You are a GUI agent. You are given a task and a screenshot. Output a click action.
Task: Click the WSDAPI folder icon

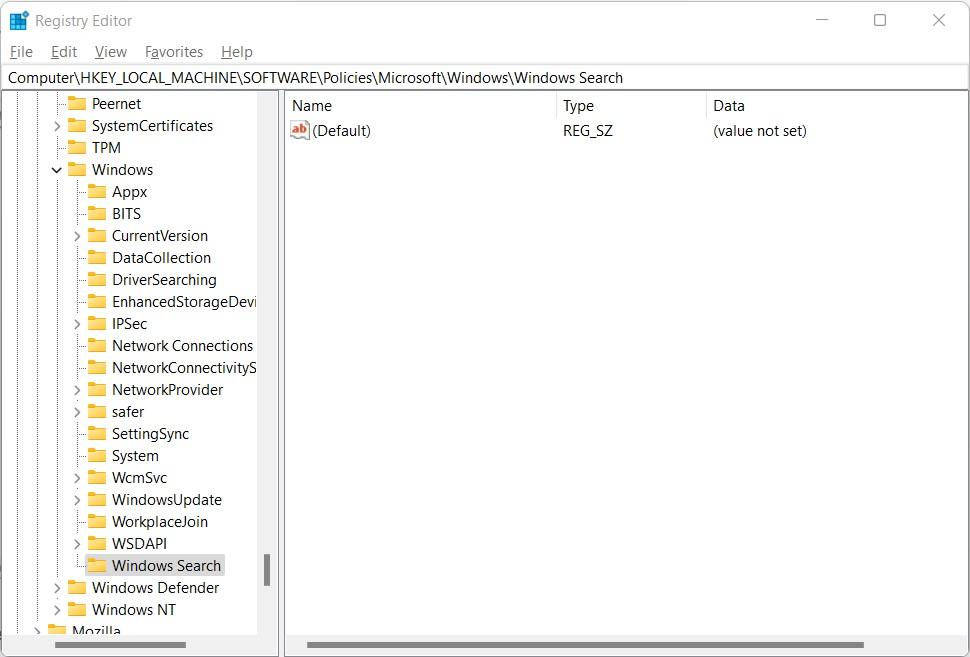point(97,543)
